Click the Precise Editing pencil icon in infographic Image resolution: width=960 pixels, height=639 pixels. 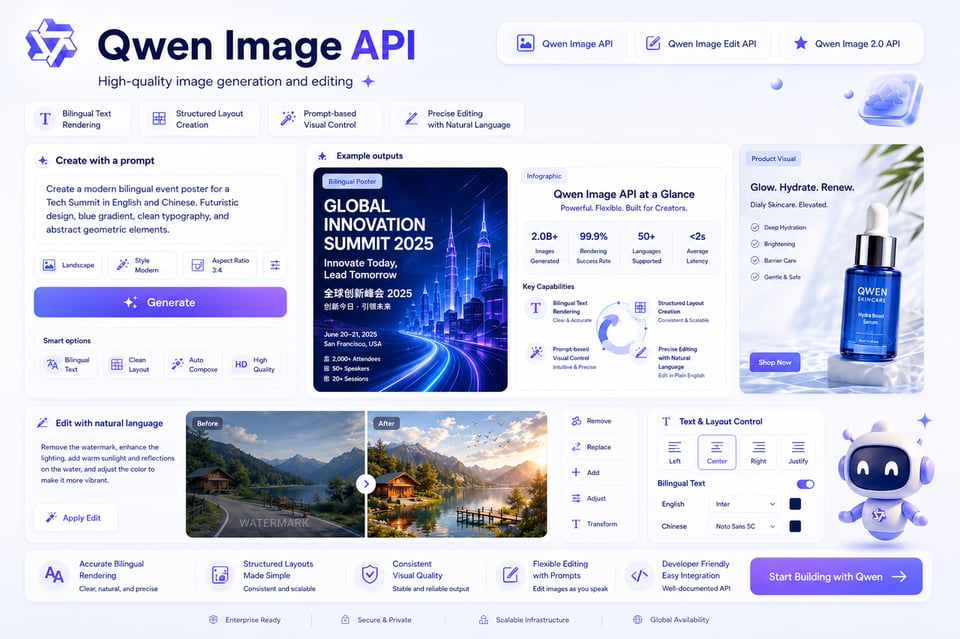tap(641, 353)
